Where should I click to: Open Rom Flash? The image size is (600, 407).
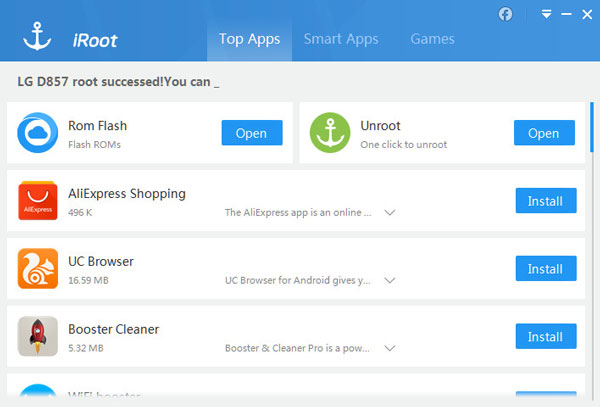click(251, 133)
